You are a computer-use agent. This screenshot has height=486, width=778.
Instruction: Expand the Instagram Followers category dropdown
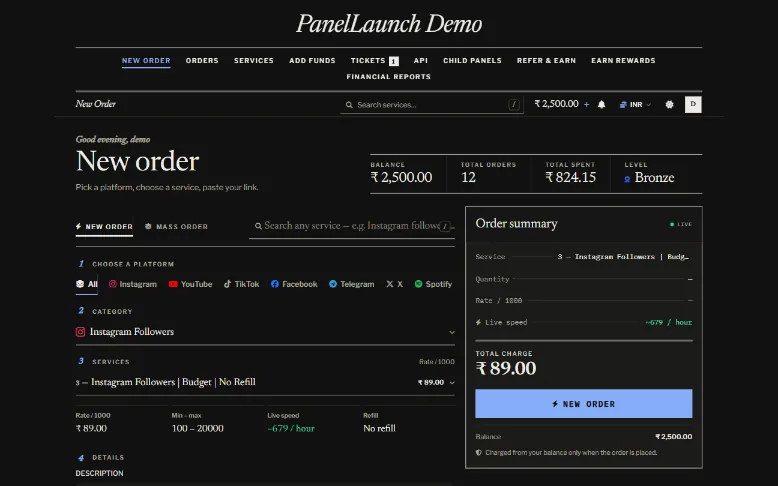[x=265, y=332]
